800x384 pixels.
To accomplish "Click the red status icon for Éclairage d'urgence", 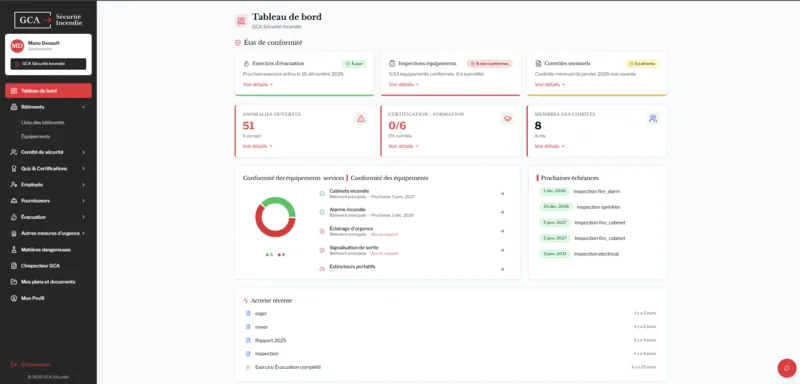I will tap(322, 232).
